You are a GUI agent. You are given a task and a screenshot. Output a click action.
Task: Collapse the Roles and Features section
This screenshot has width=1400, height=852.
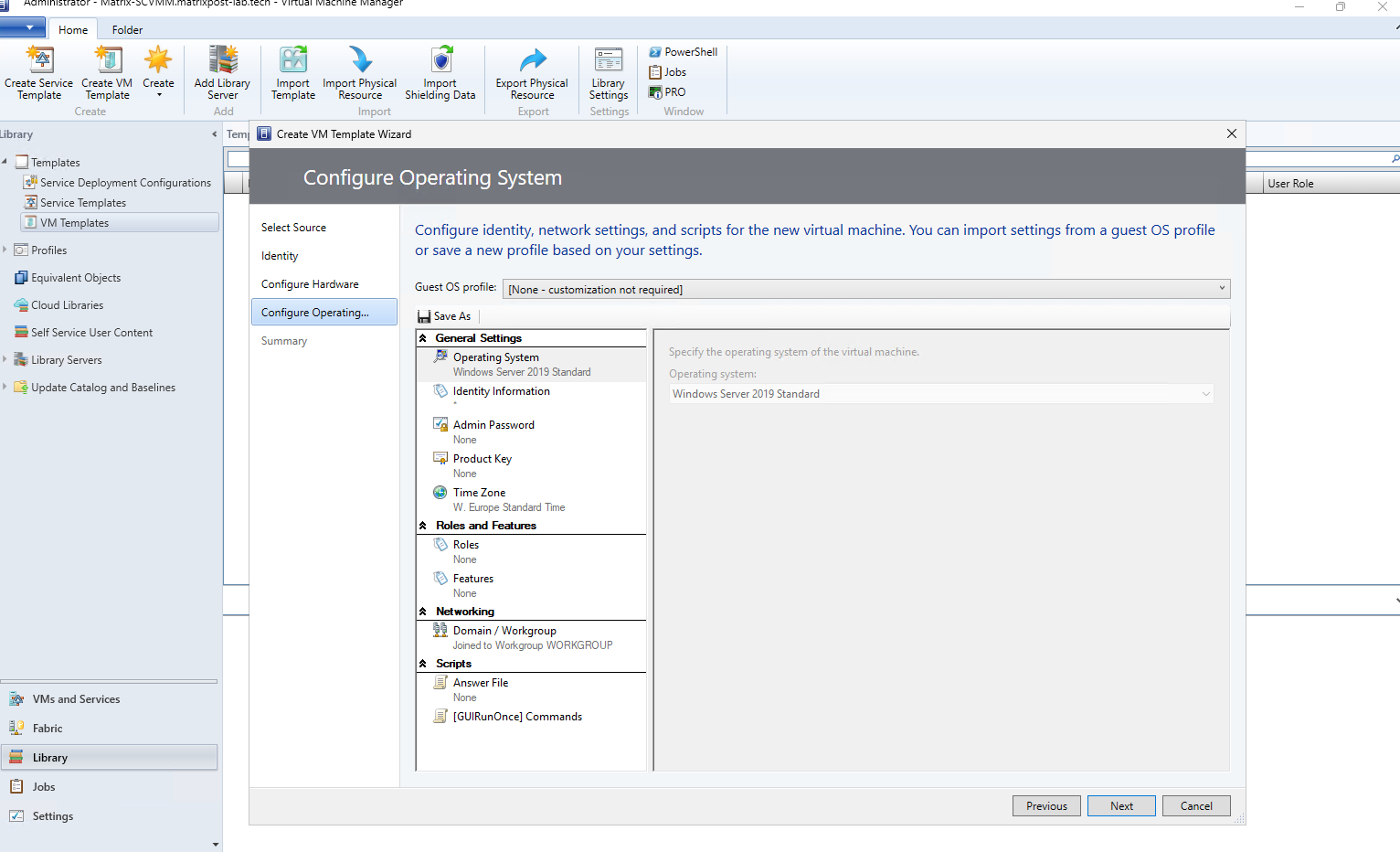click(423, 526)
